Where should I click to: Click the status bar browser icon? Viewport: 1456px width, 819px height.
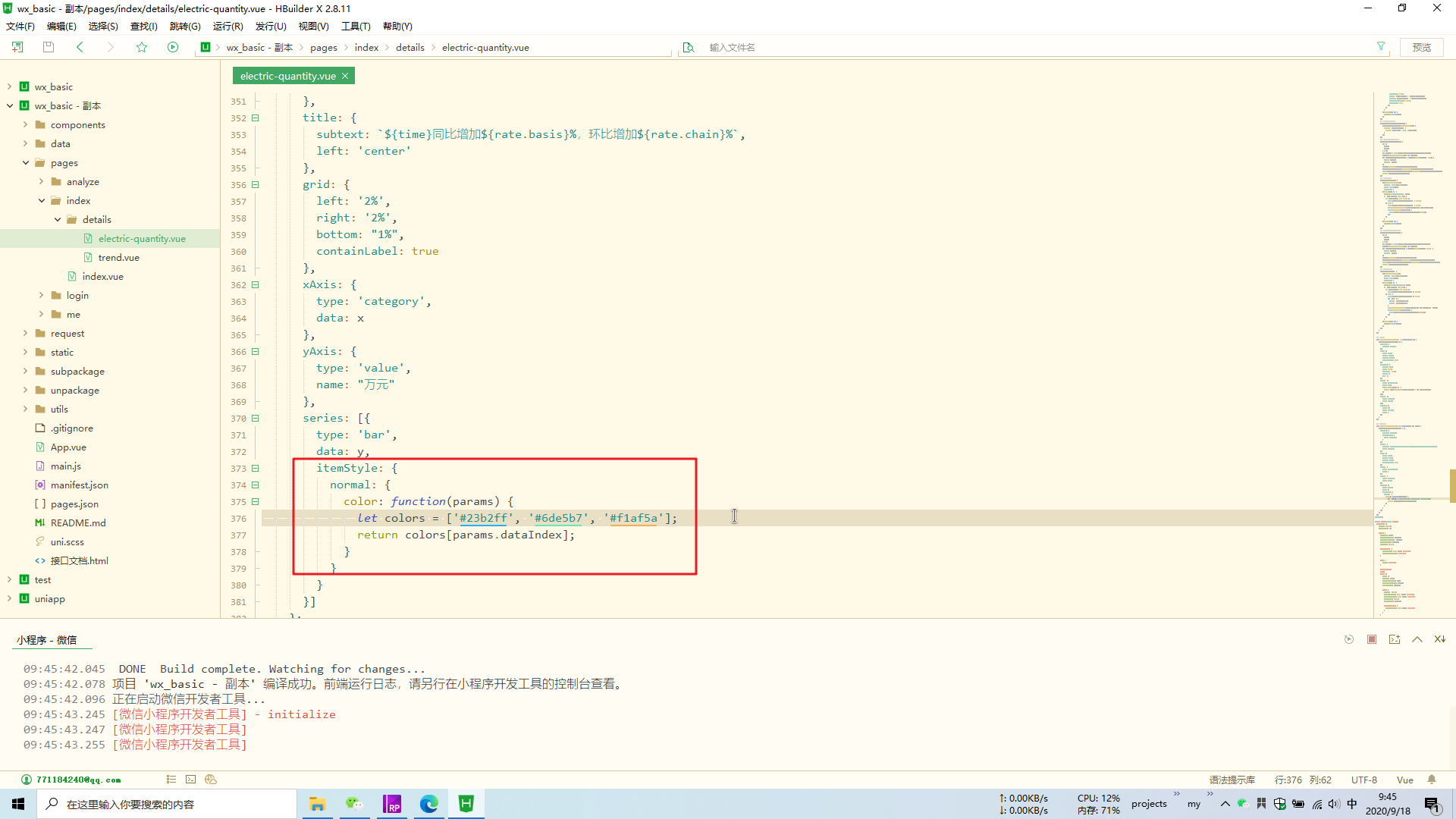pyautogui.click(x=211, y=780)
